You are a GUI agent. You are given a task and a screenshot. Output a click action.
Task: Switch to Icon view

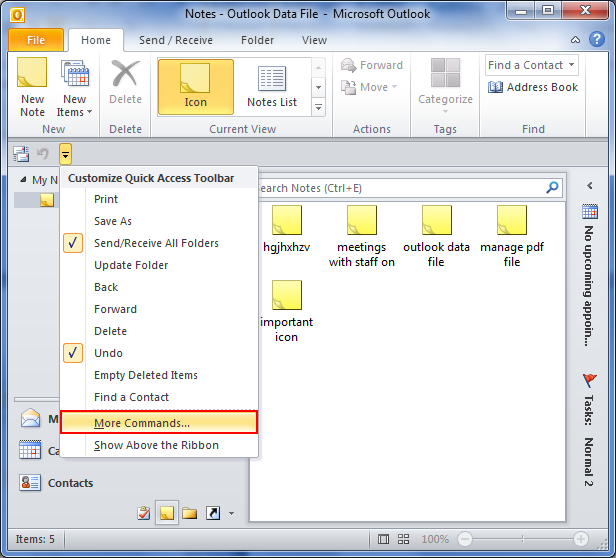pos(196,87)
